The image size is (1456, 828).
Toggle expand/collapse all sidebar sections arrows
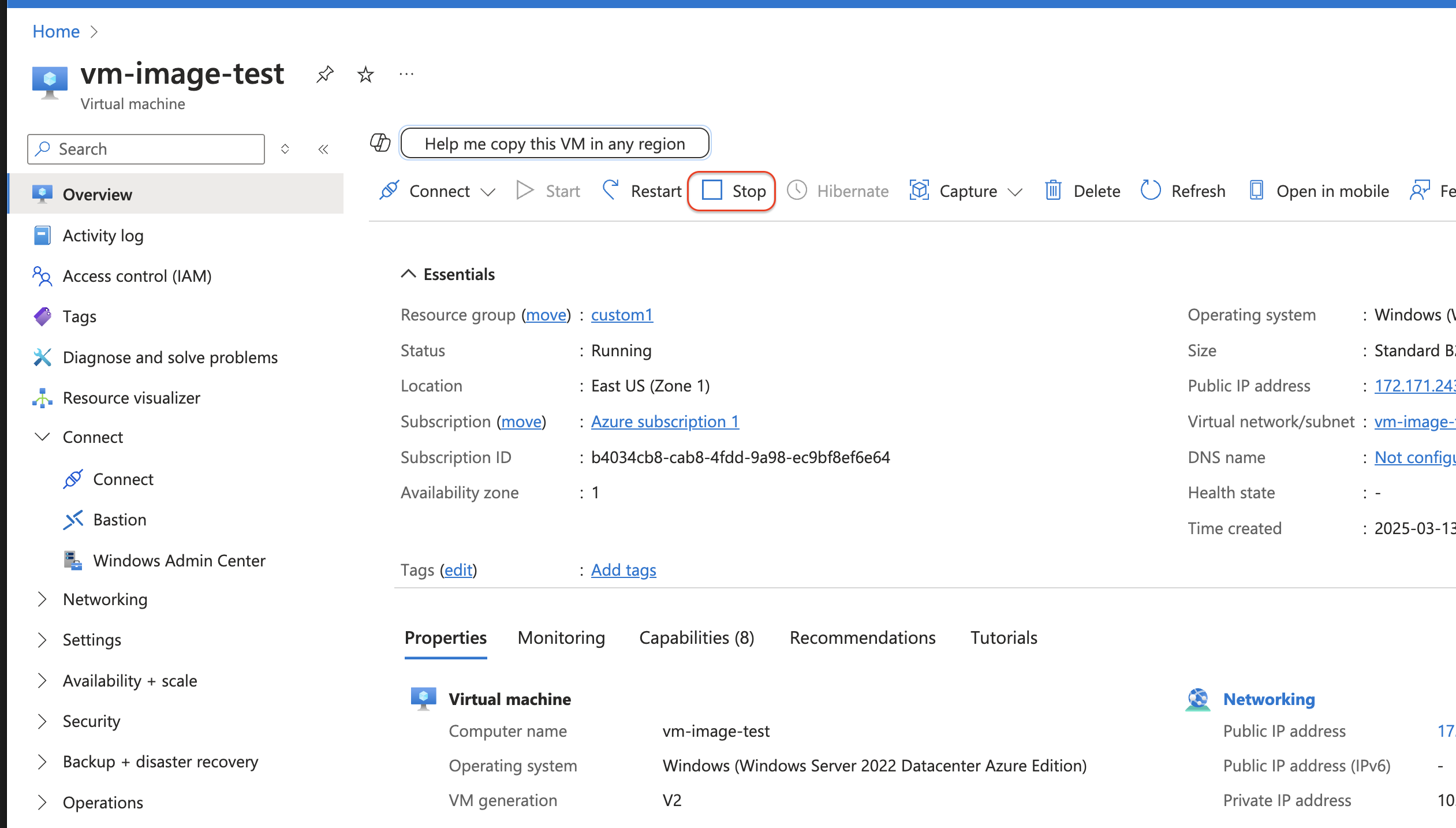(x=285, y=149)
